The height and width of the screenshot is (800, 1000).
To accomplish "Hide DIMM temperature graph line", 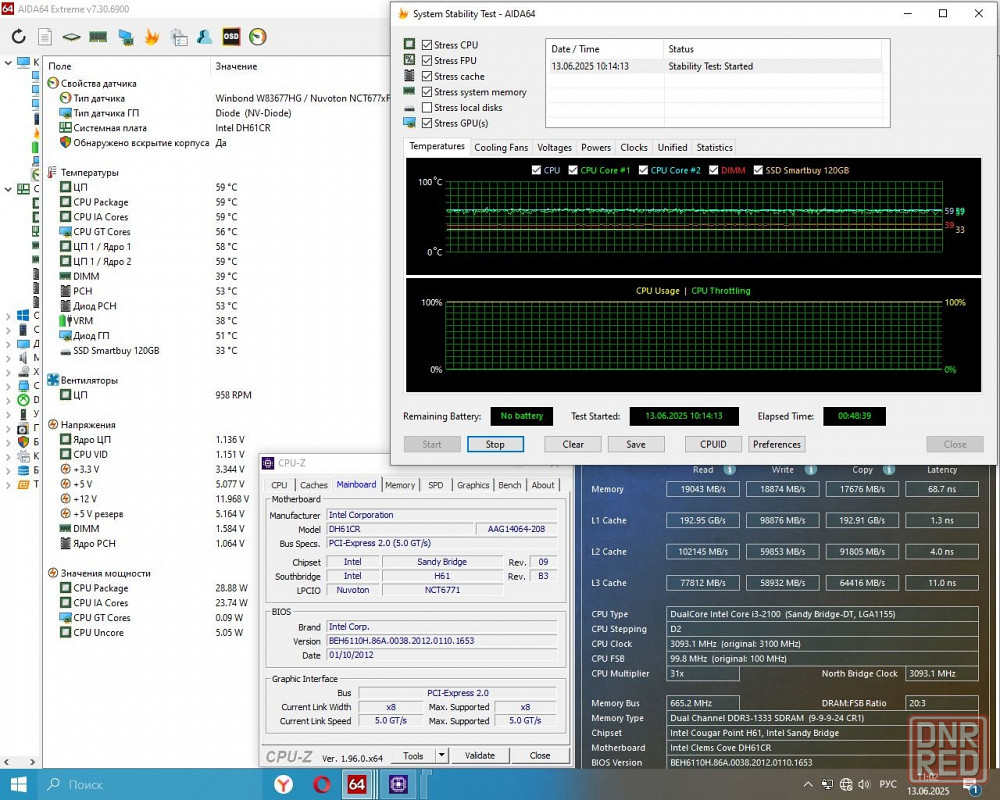I will (714, 170).
